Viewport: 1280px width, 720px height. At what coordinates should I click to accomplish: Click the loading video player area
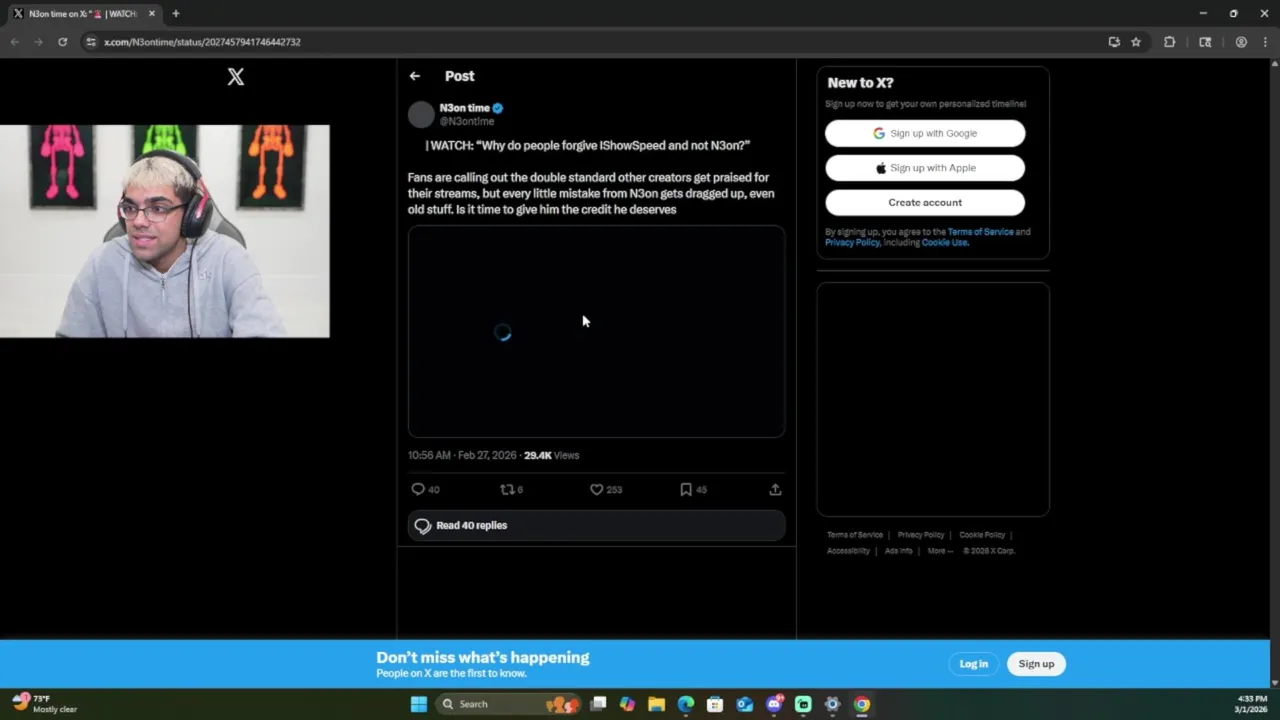(x=596, y=331)
